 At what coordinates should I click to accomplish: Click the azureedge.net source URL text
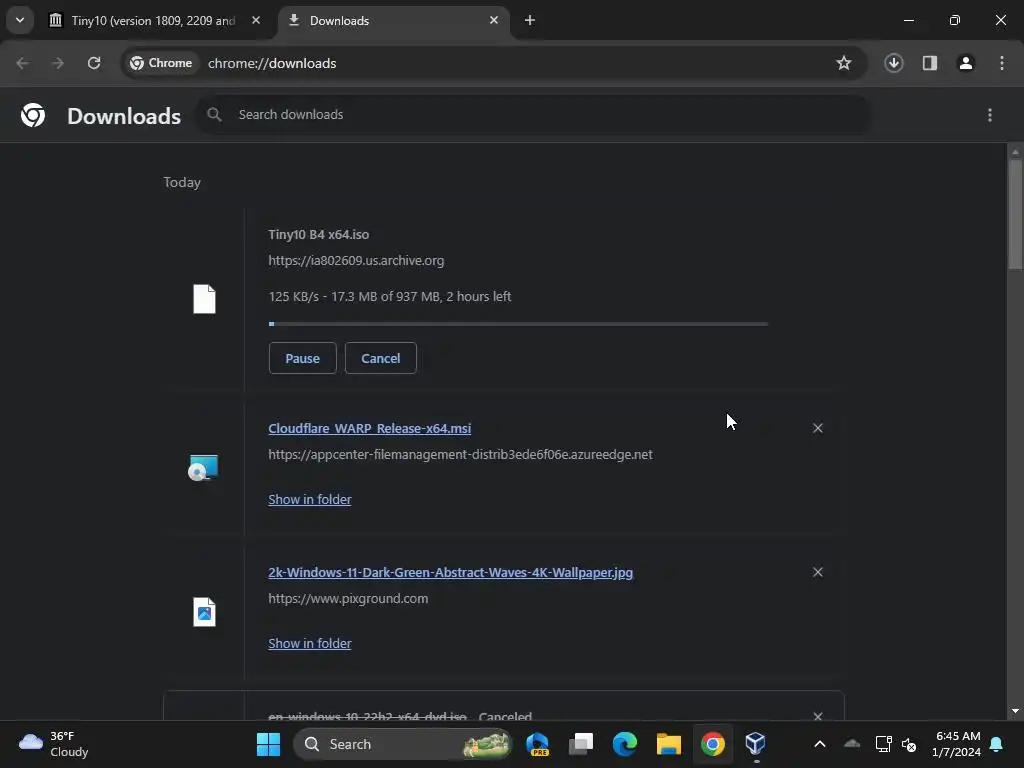[460, 455]
